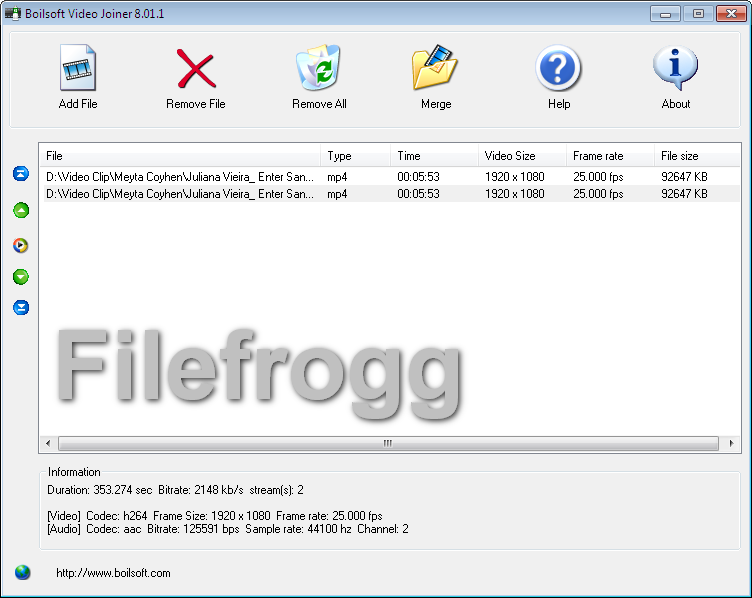This screenshot has height=598, width=752.
Task: Open Help with the blue question mark icon
Action: (558, 68)
